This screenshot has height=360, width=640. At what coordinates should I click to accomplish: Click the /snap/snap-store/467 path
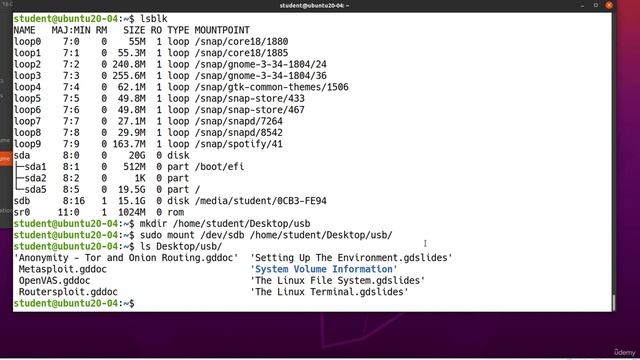(x=249, y=110)
